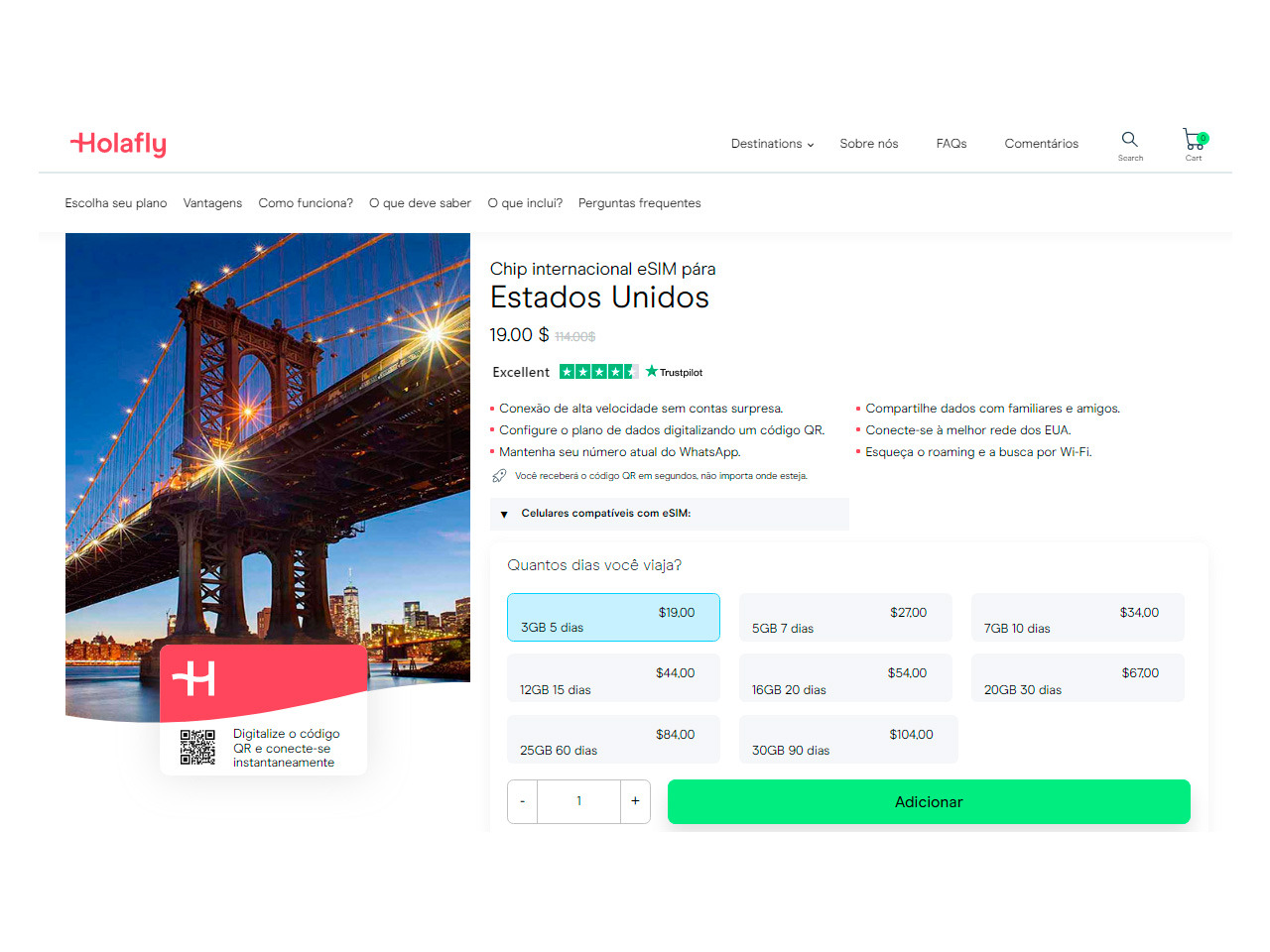1270x952 pixels.
Task: Click the QR code icon on card
Action: point(197,748)
